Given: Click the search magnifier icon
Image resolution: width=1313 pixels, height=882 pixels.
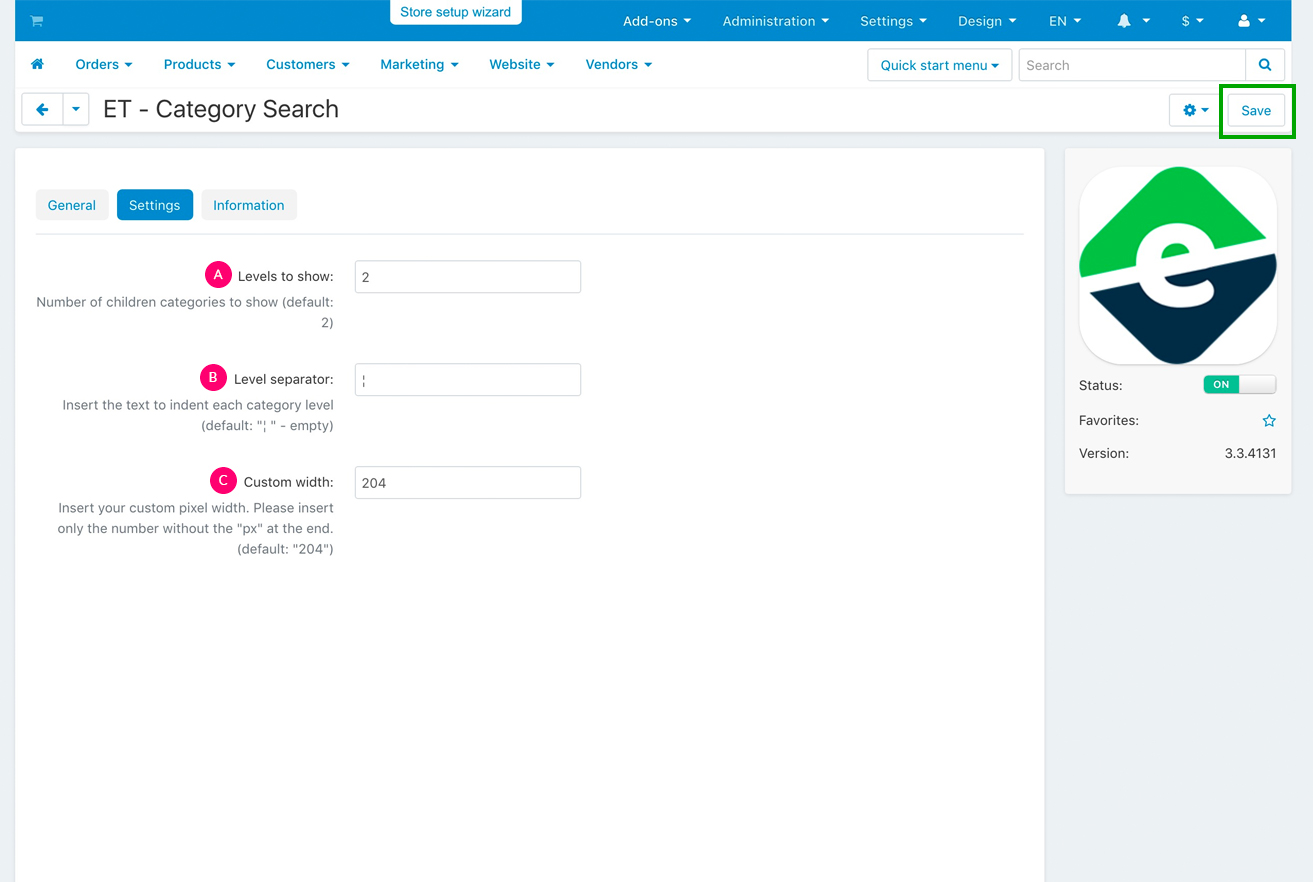Looking at the screenshot, I should click(1265, 65).
